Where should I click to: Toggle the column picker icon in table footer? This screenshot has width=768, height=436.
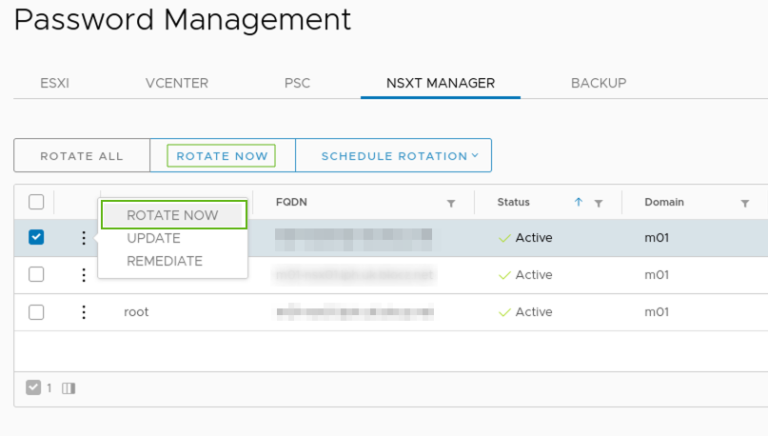point(68,388)
